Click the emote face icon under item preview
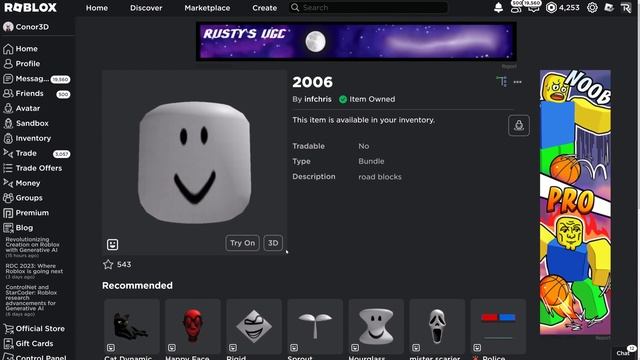The height and width of the screenshot is (360, 640). point(112,244)
